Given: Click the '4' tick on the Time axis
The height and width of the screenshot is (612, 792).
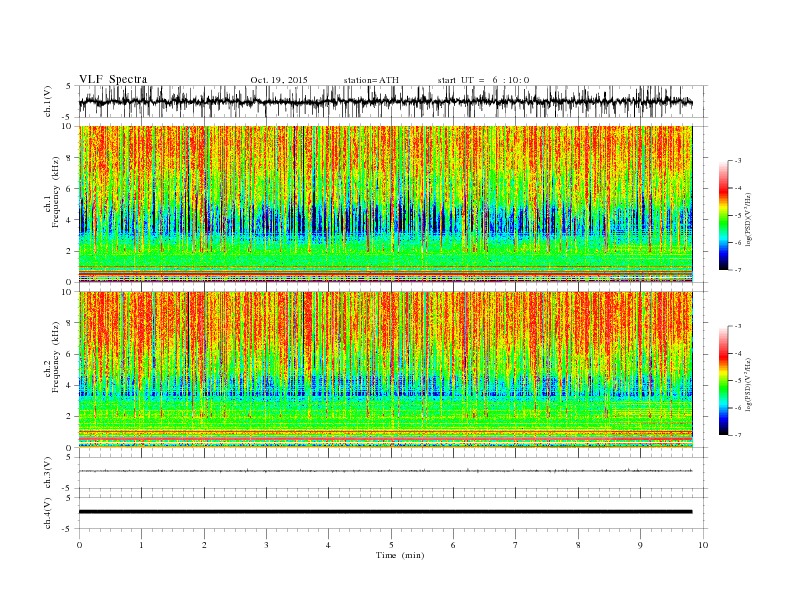Looking at the screenshot, I should pos(328,545).
